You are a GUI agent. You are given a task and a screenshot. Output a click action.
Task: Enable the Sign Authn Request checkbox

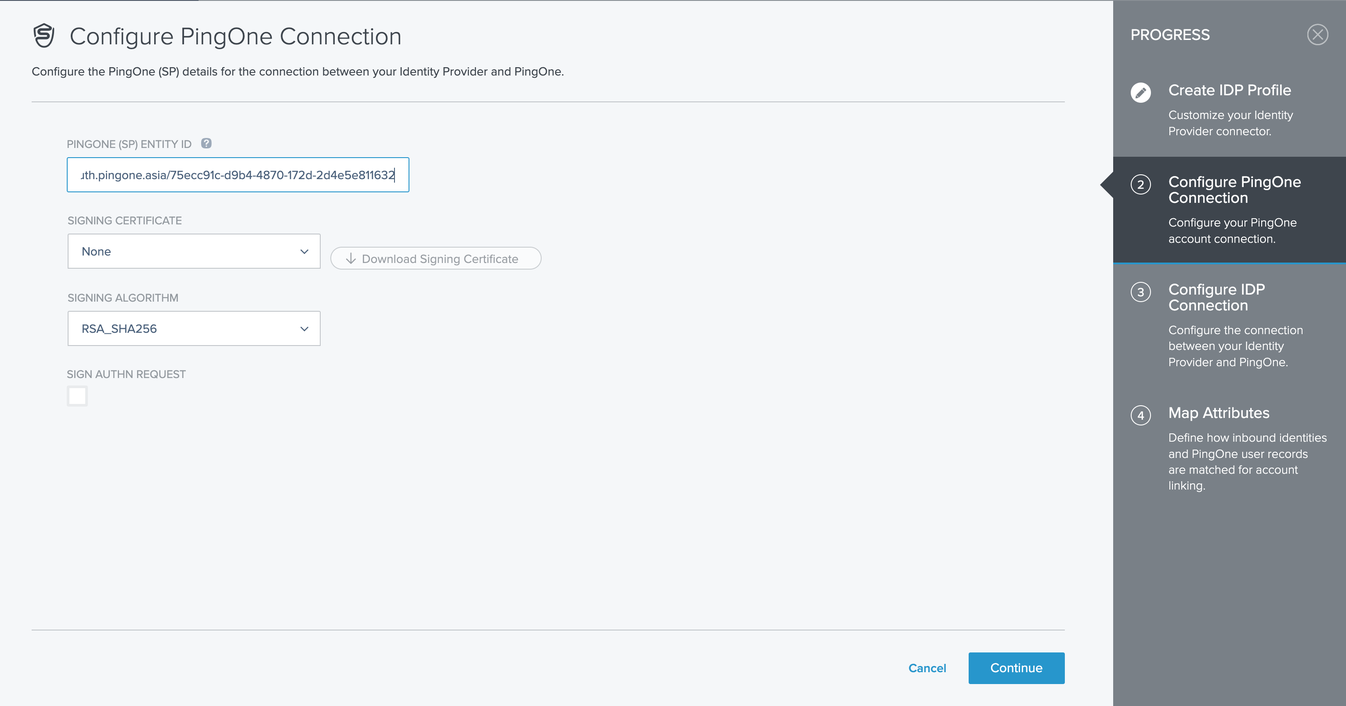[x=77, y=396]
